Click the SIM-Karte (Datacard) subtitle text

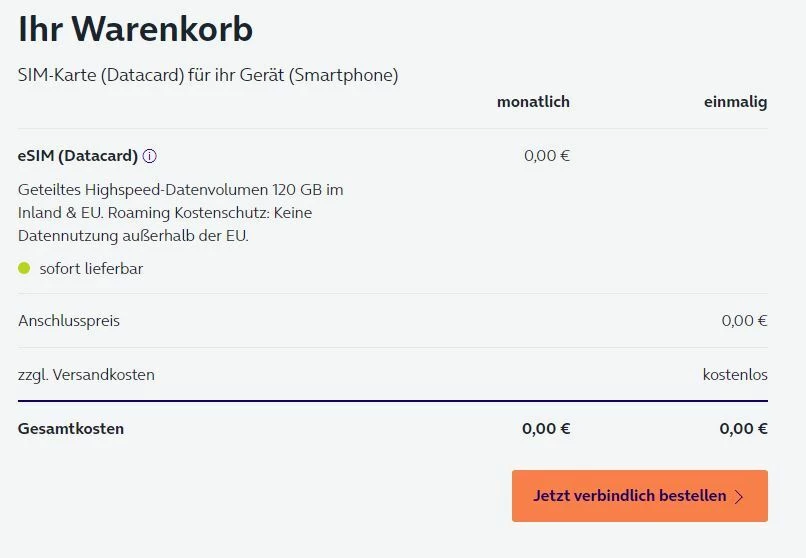(x=208, y=76)
